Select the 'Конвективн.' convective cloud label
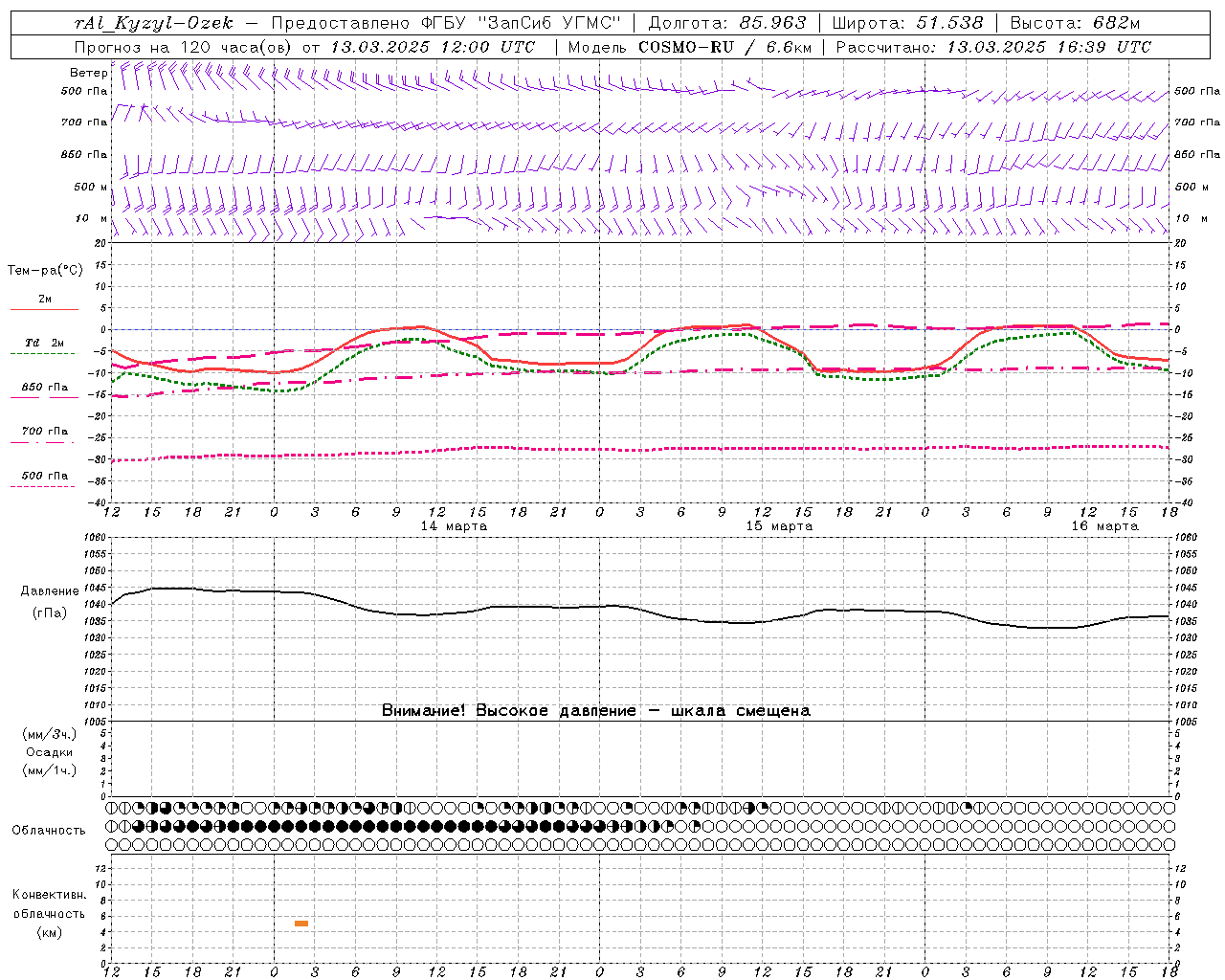Screen dimensions: 1225x980 (49, 895)
